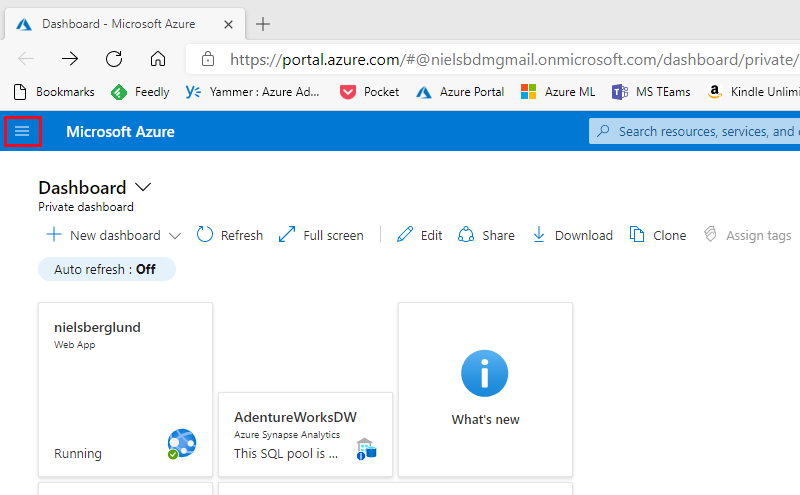This screenshot has height=495, width=800.
Task: Expand the New dashboard dropdown arrow
Action: [x=175, y=236]
